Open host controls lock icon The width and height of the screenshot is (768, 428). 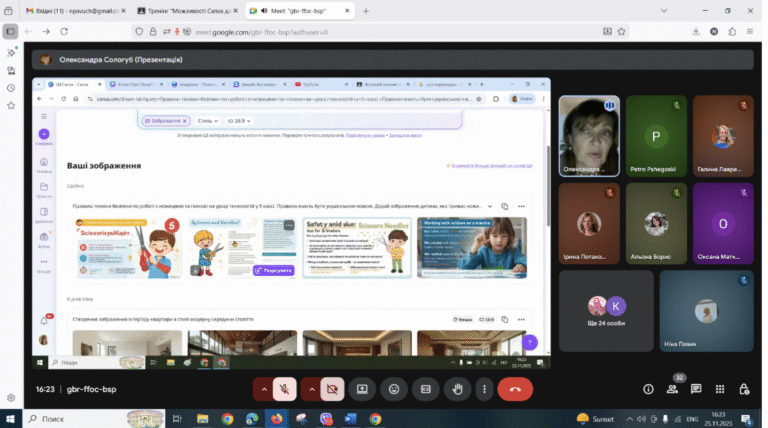tap(744, 389)
